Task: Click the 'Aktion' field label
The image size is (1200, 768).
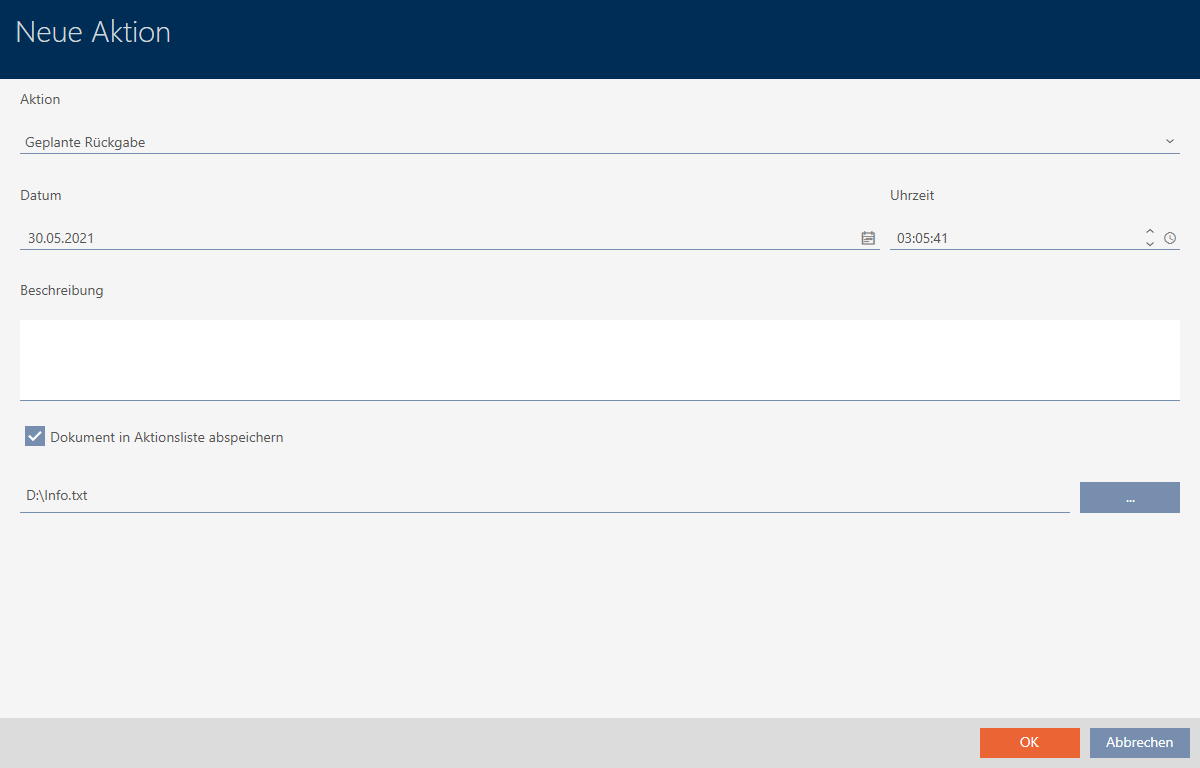Action: (x=40, y=99)
